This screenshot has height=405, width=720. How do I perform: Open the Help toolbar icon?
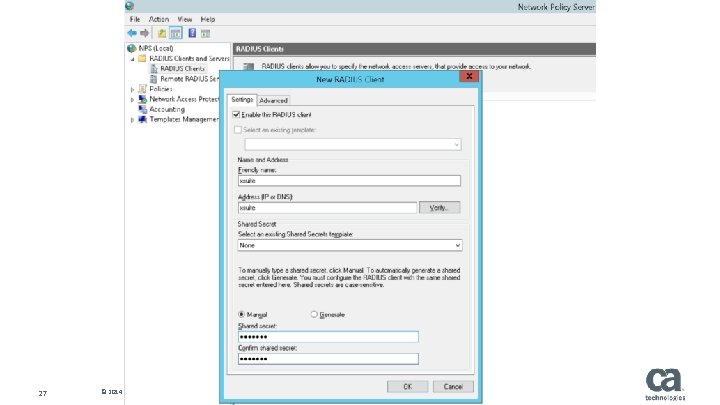192,33
